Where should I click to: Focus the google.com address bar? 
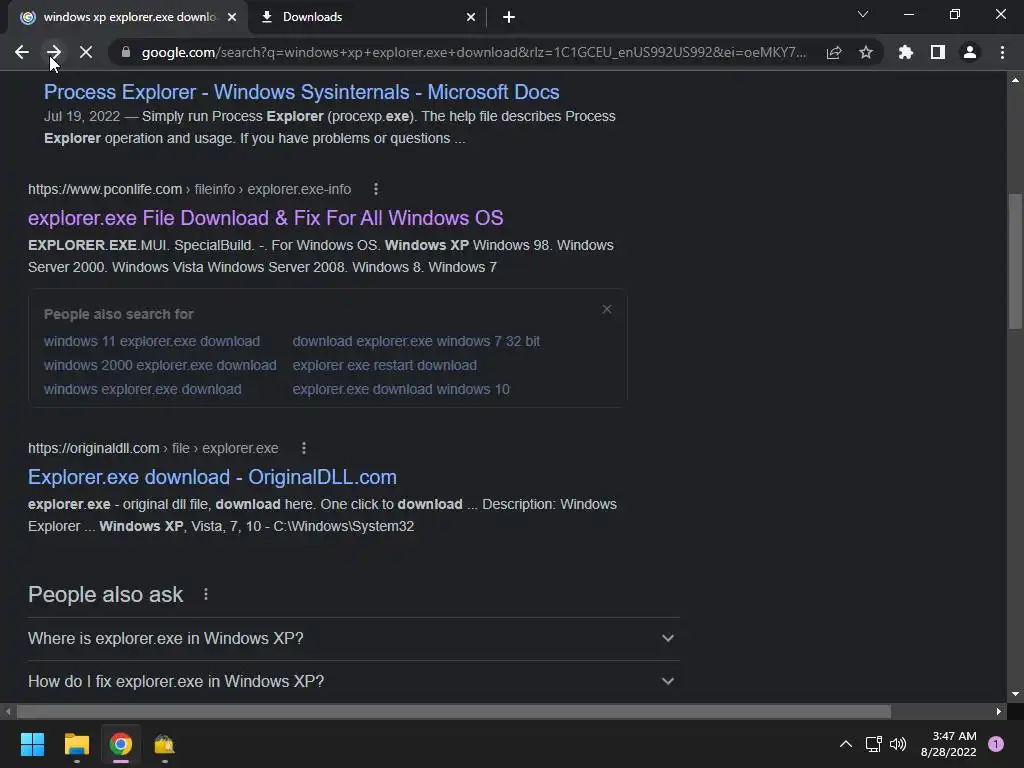click(473, 52)
